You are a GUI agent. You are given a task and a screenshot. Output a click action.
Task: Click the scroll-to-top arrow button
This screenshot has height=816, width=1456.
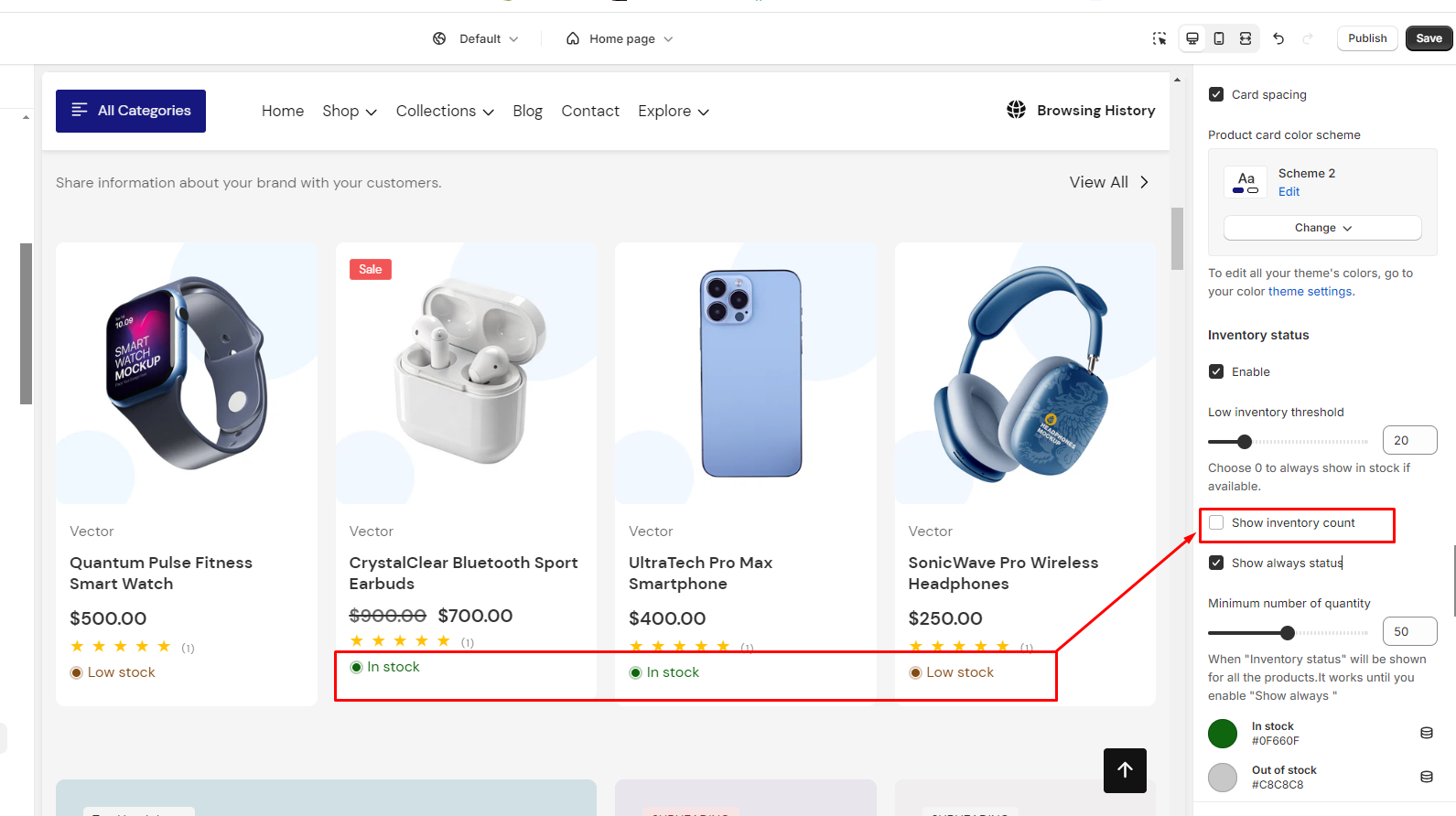pyautogui.click(x=1125, y=770)
